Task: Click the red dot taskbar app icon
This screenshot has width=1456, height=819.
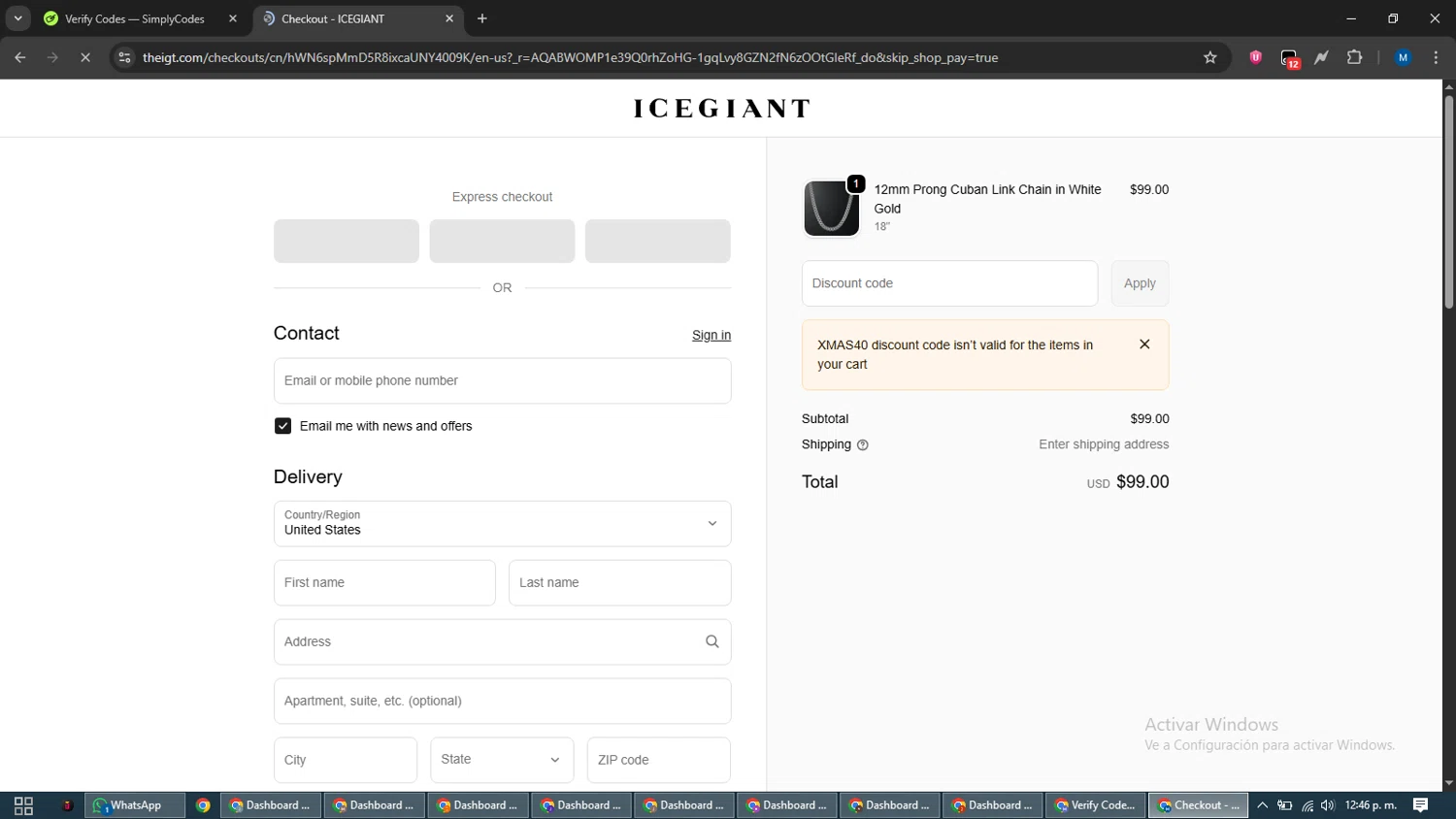Action: pos(67,805)
